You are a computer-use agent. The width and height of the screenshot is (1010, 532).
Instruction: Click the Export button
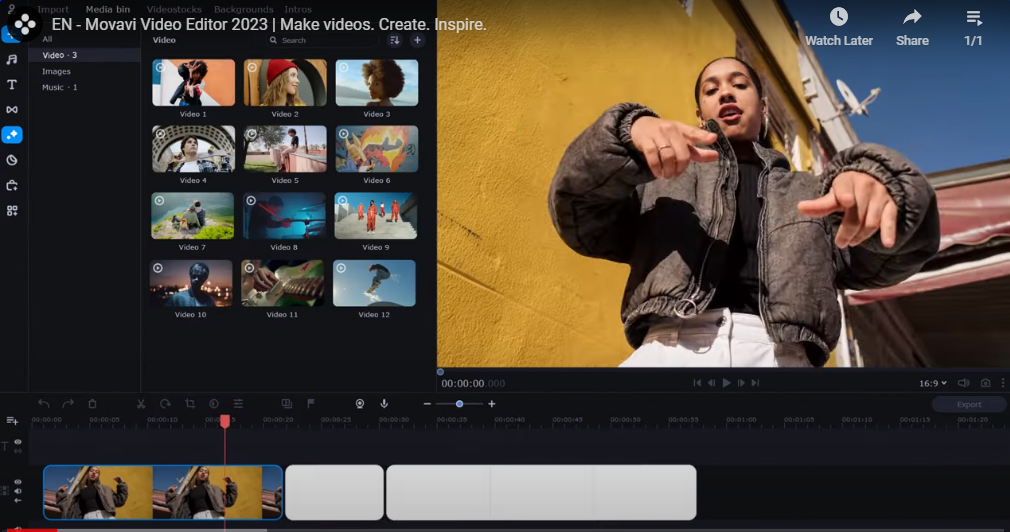[969, 404]
